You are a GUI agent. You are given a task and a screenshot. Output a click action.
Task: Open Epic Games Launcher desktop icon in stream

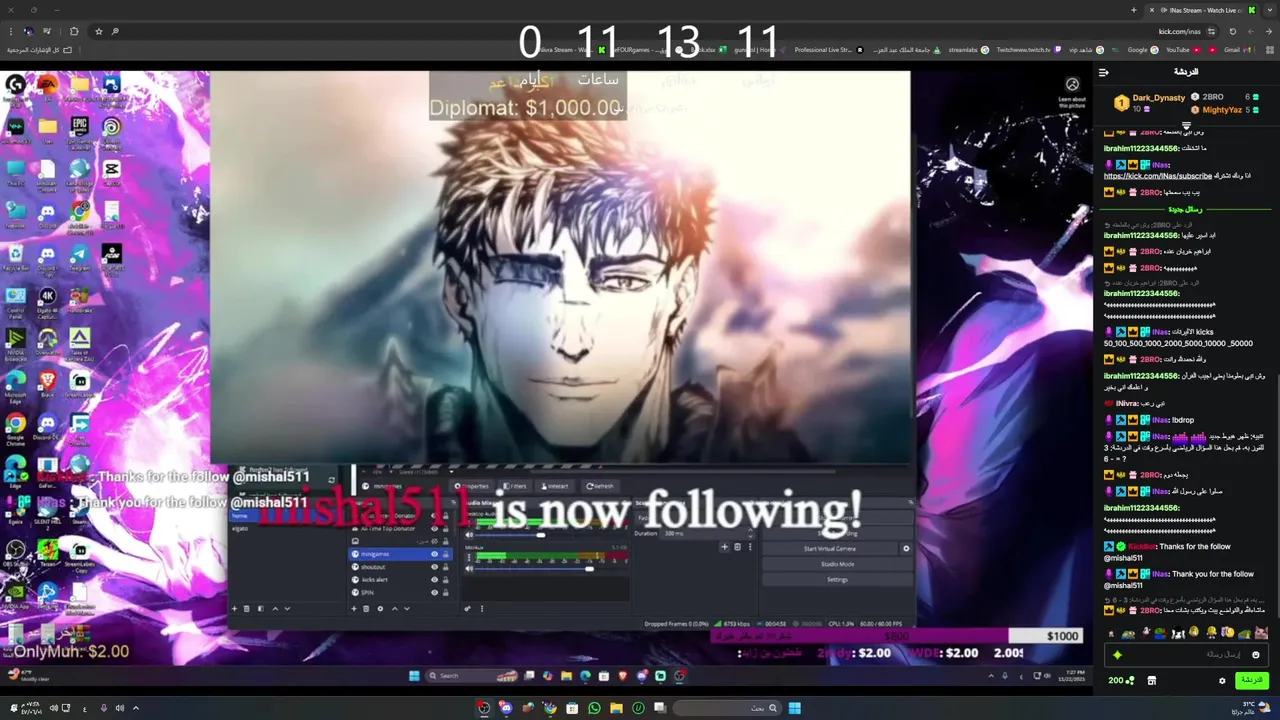(x=80, y=131)
